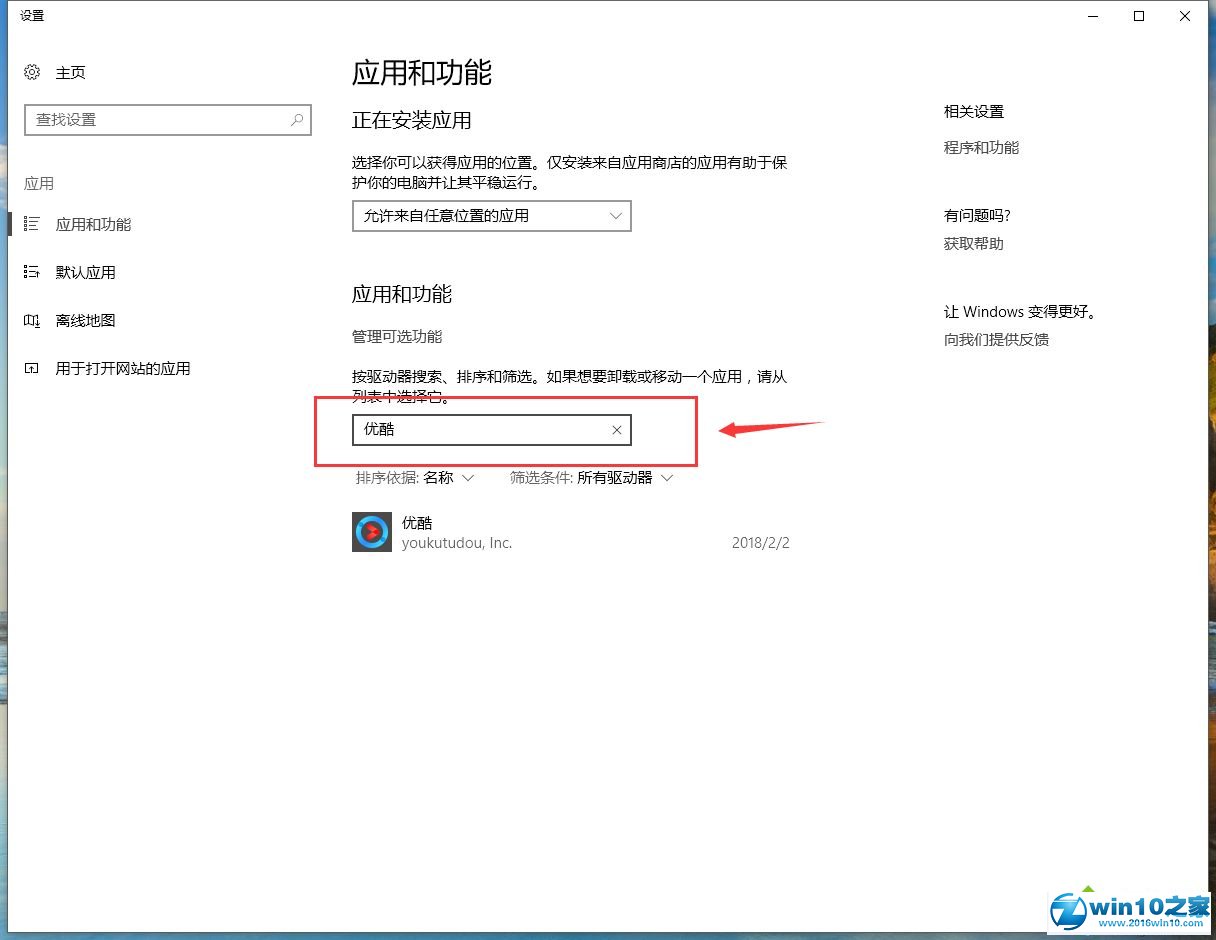This screenshot has width=1216, height=940.
Task: Click the 离线地图 map icon
Action: click(x=32, y=320)
